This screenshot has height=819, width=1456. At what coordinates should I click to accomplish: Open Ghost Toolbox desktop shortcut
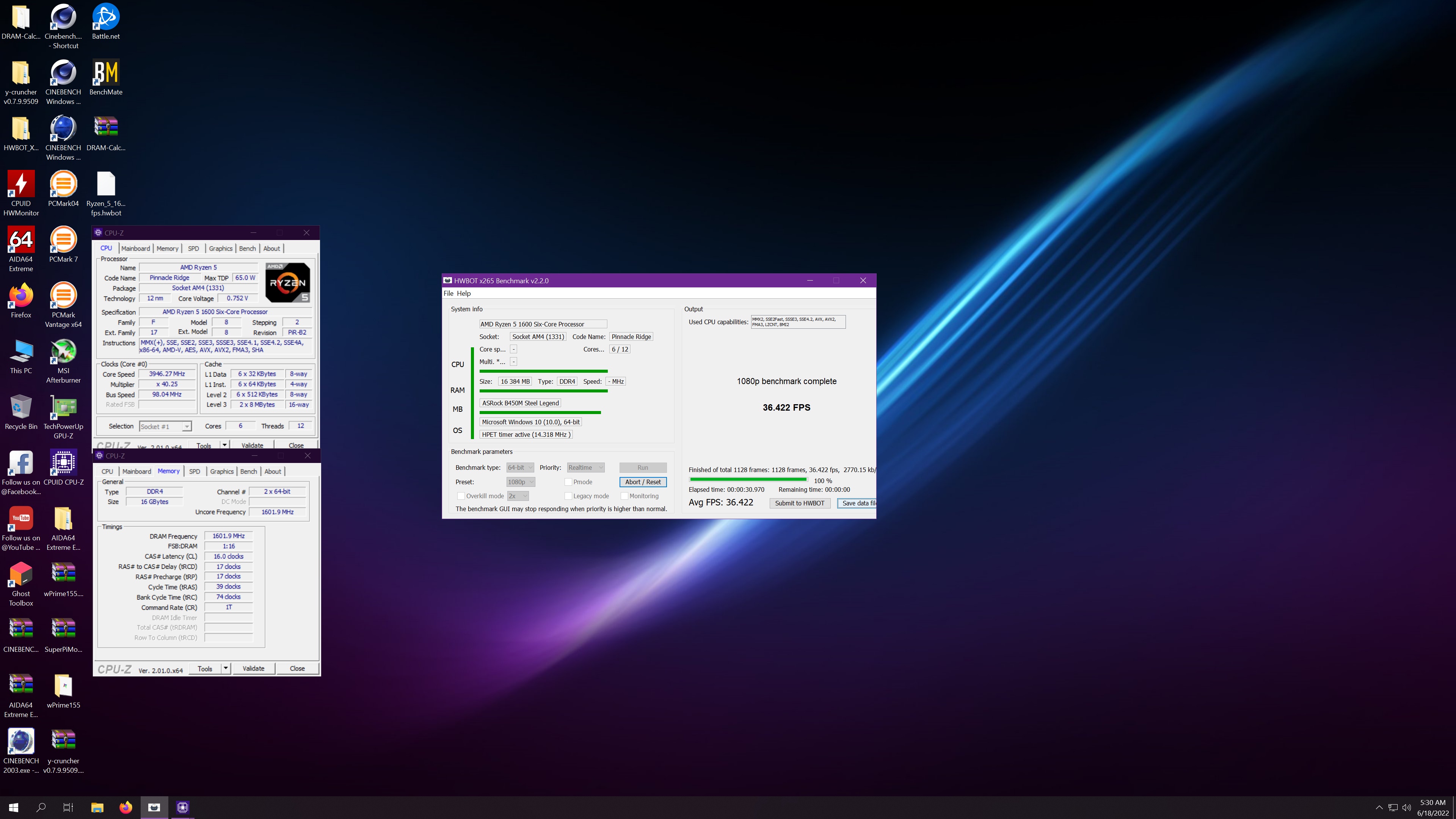click(x=21, y=584)
